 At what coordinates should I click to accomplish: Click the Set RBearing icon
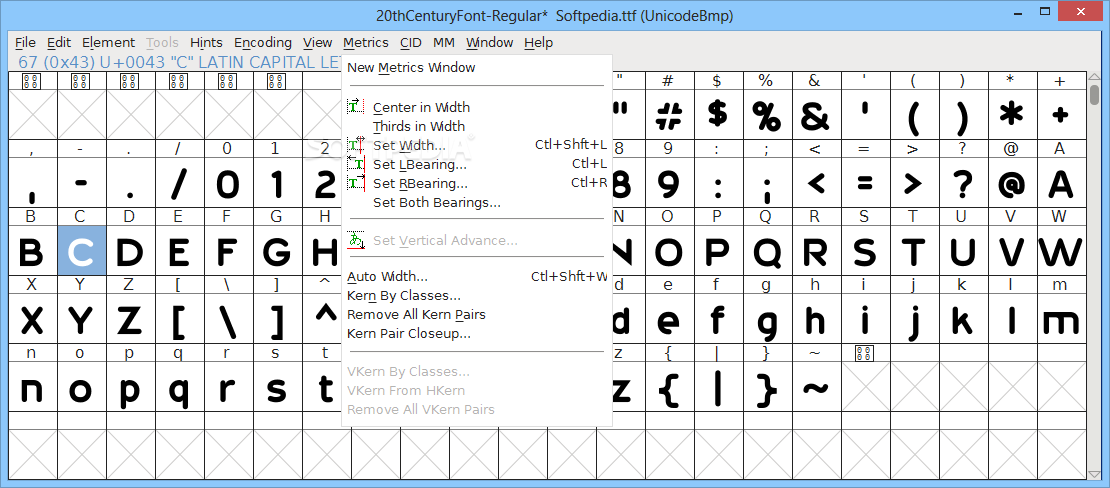355,183
